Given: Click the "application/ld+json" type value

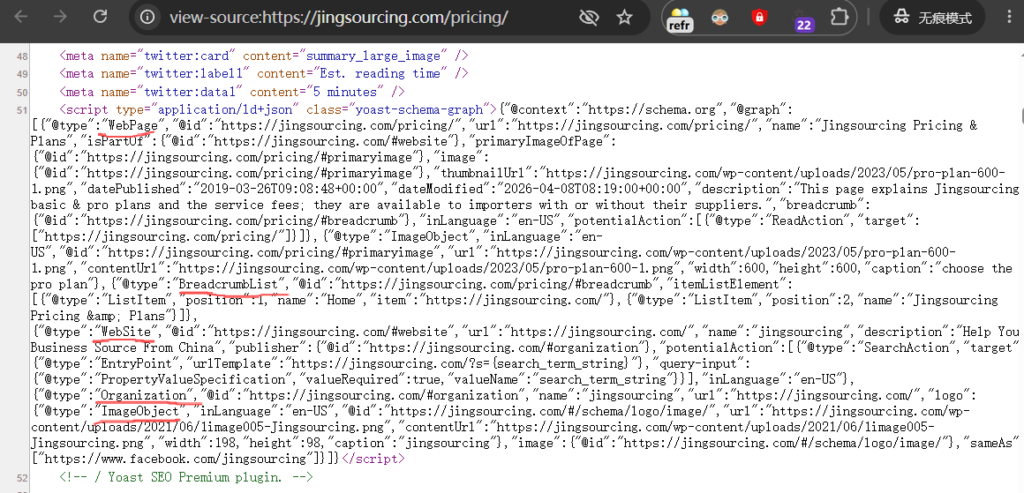Looking at the screenshot, I should (x=226, y=109).
